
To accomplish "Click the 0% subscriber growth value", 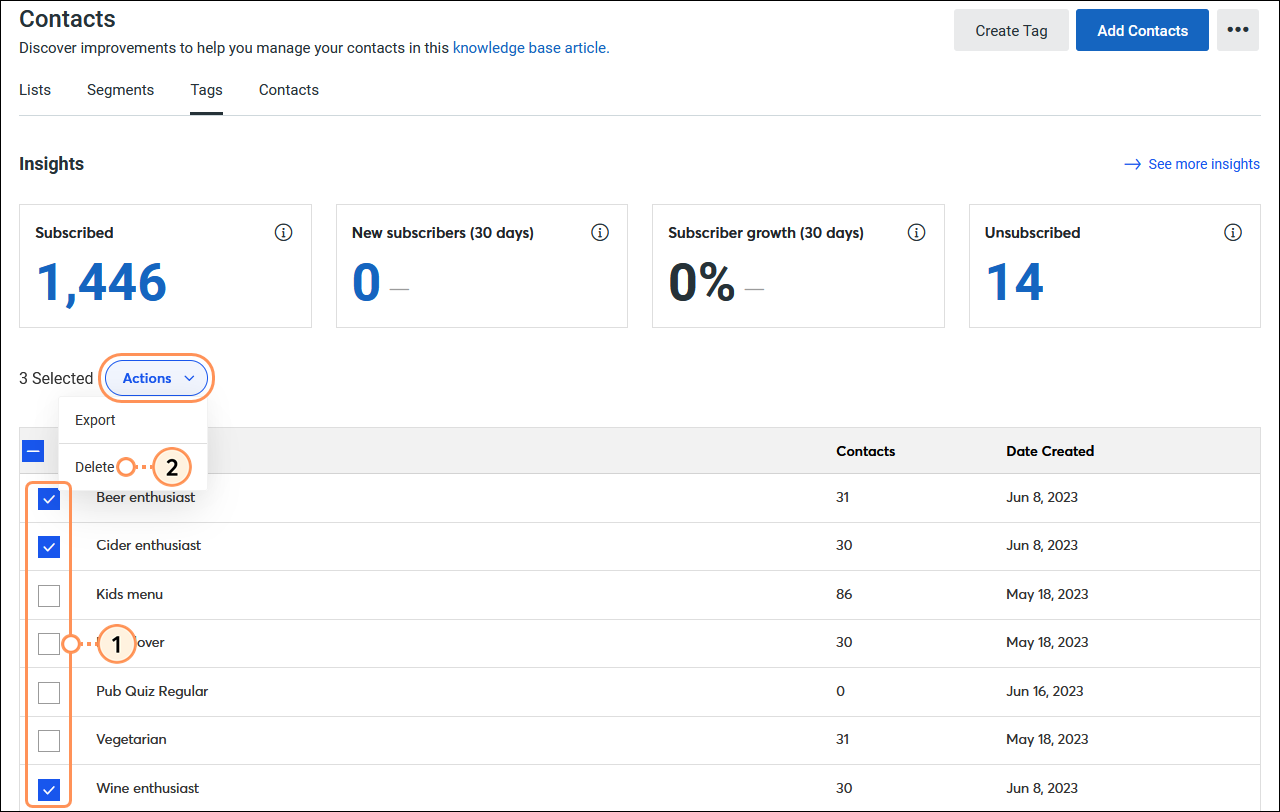I will click(701, 282).
